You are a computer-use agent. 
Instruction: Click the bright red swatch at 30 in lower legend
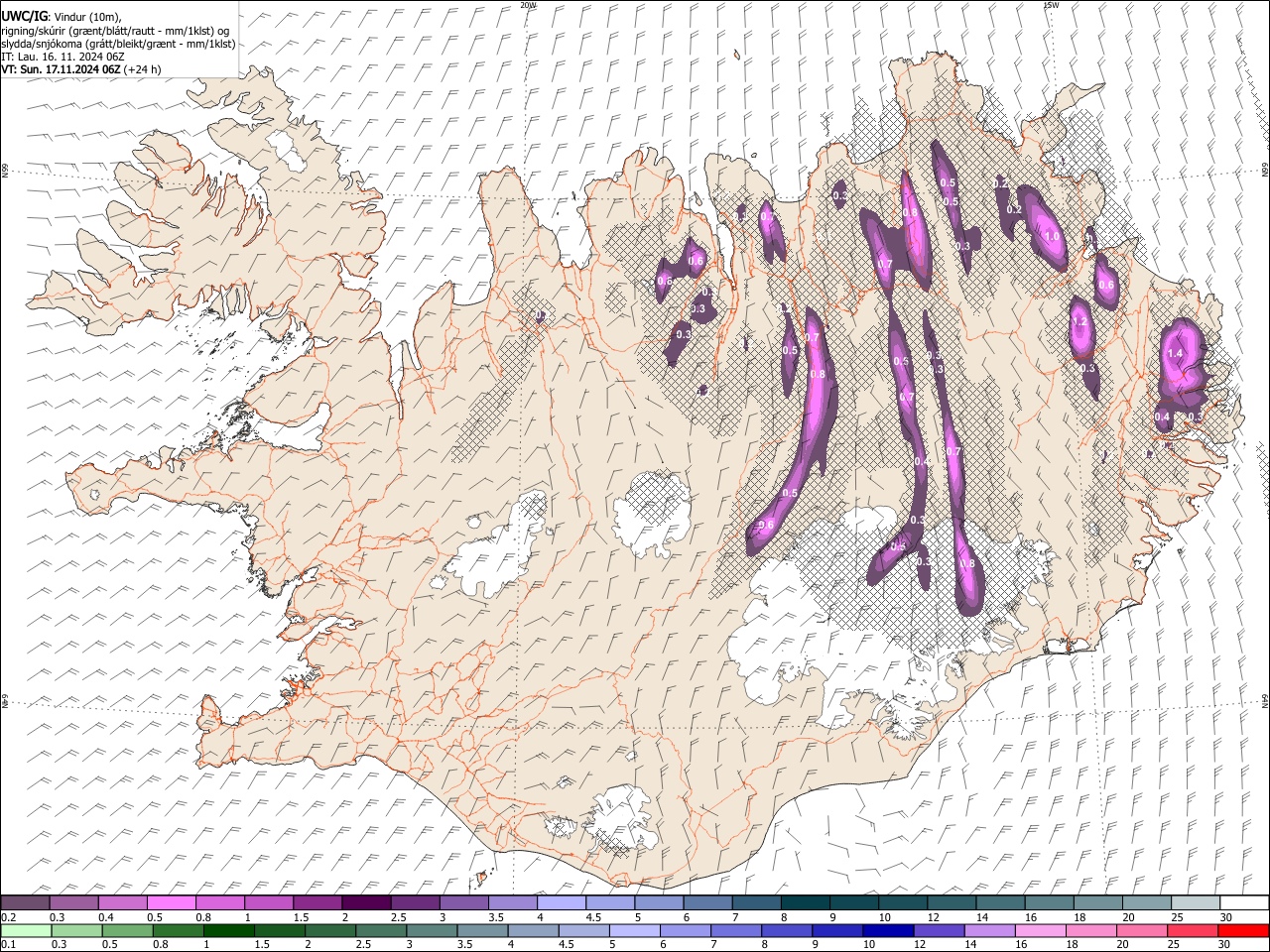click(1244, 931)
